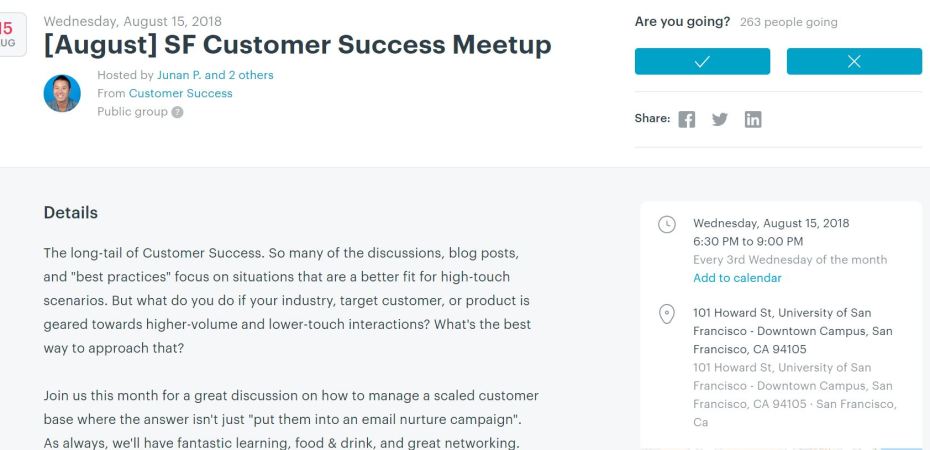Open the Customer Success group link
This screenshot has height=450, width=930.
click(x=180, y=93)
